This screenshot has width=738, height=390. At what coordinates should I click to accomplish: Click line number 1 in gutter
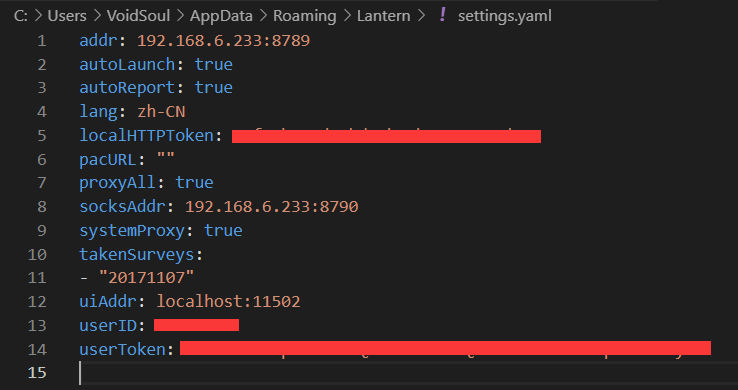[x=42, y=41]
